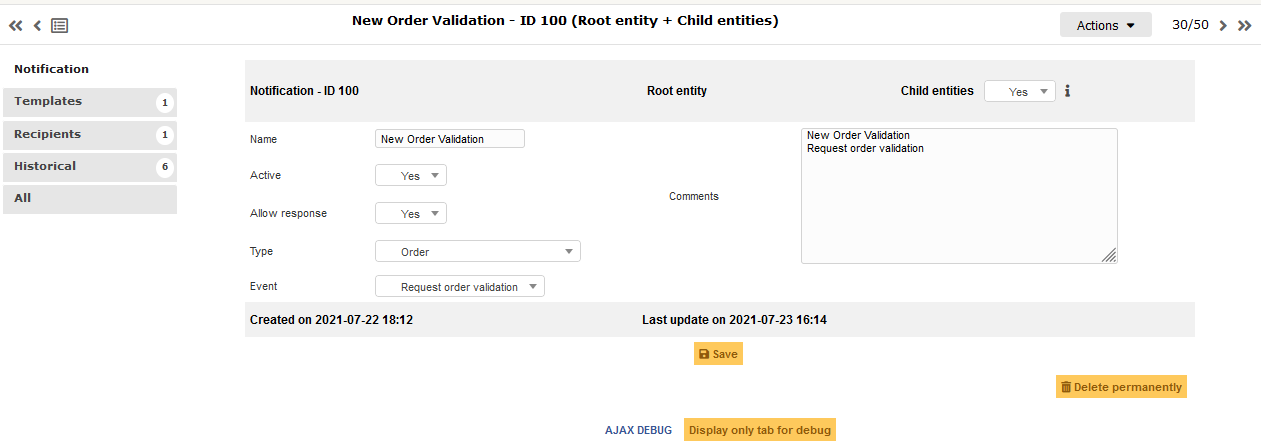
Task: Switch to the Recipients tab
Action: tap(90, 134)
